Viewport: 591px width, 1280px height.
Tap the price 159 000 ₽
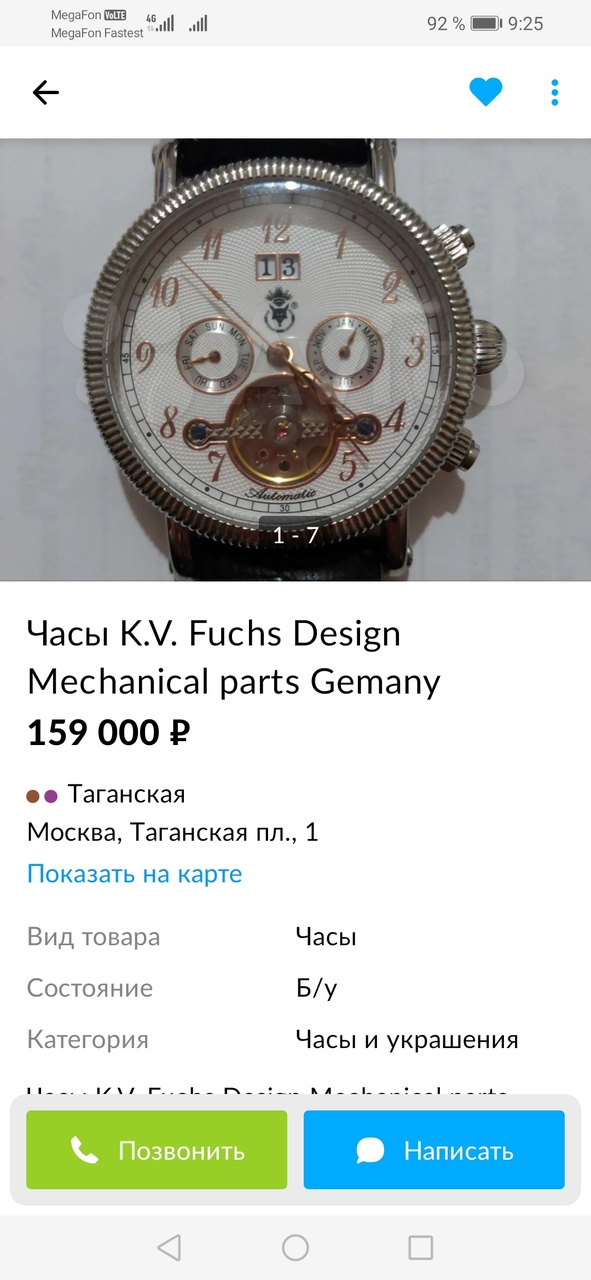108,733
